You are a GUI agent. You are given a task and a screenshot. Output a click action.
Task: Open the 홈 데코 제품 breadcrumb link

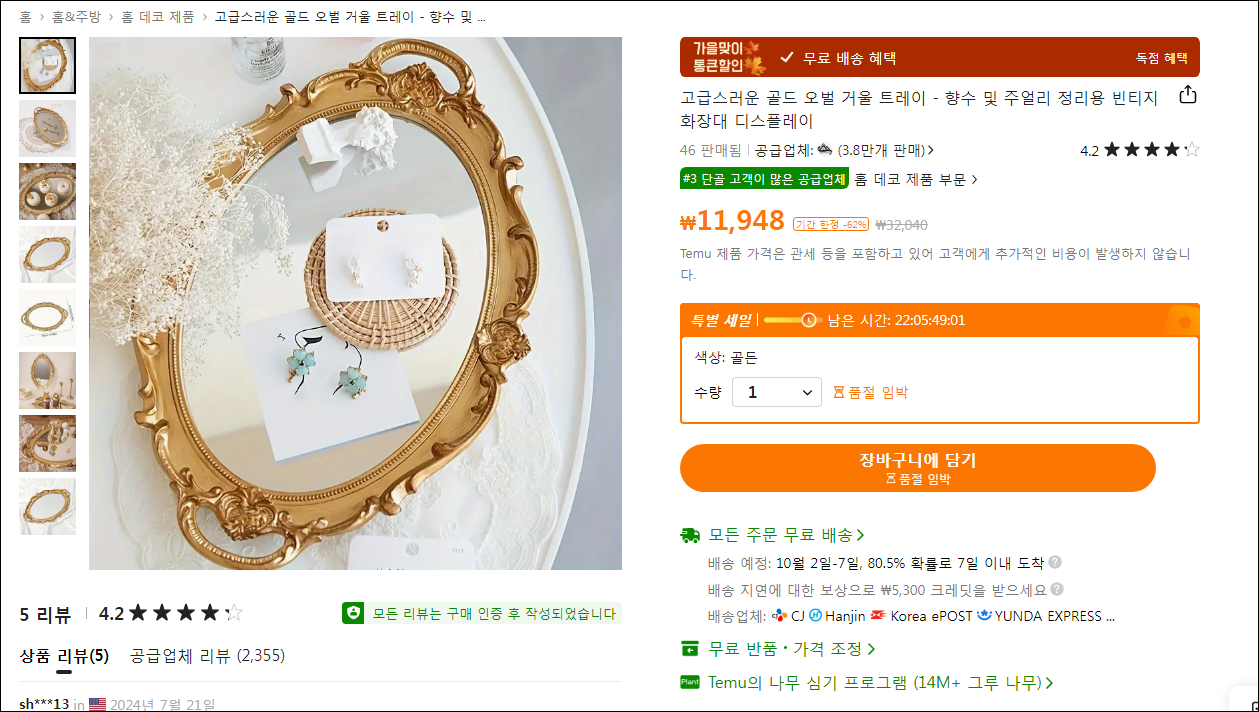tap(158, 17)
